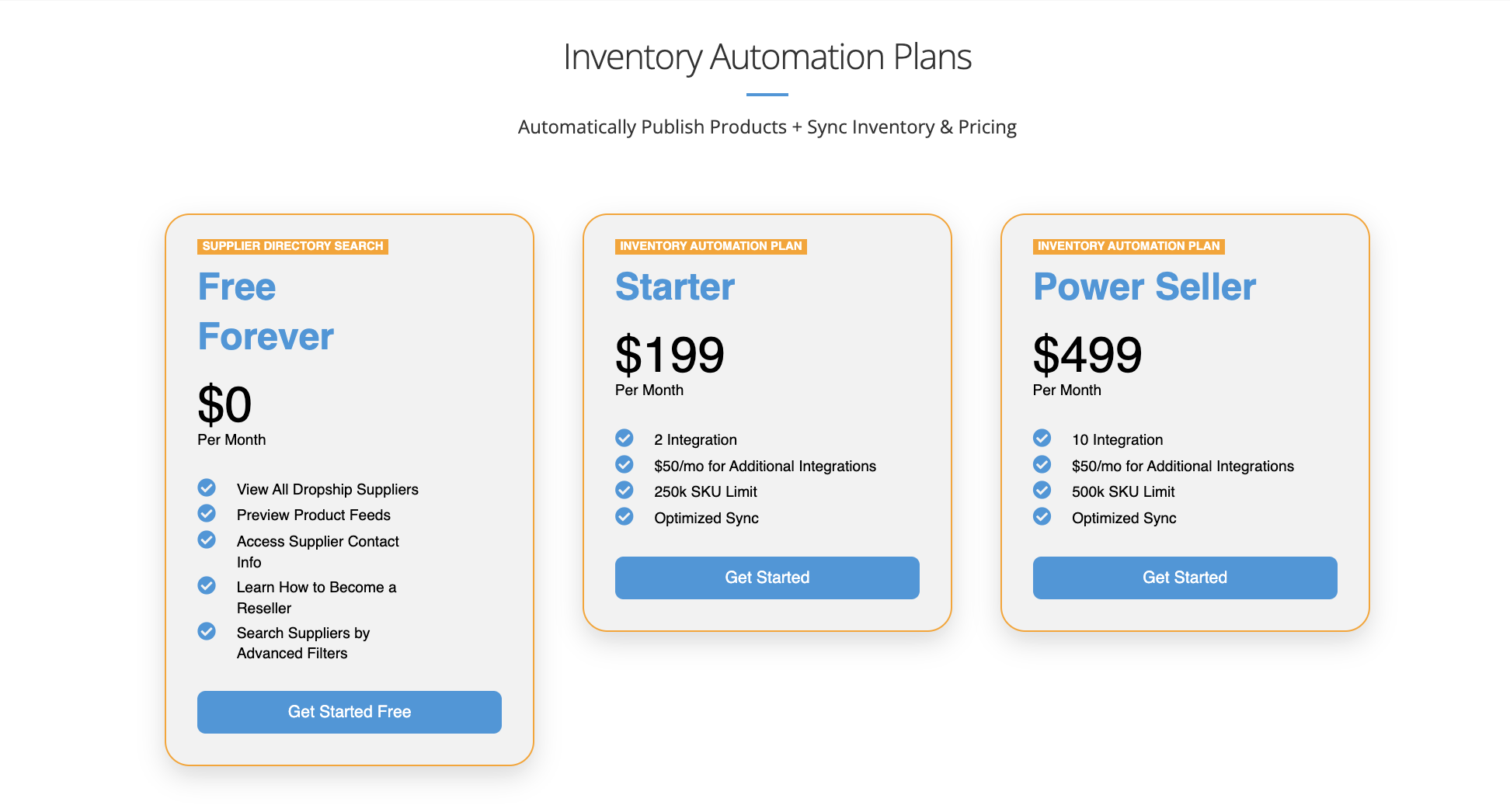
Task: Click checkmark next to Learn How to Become a Reseller
Action: pos(207,585)
